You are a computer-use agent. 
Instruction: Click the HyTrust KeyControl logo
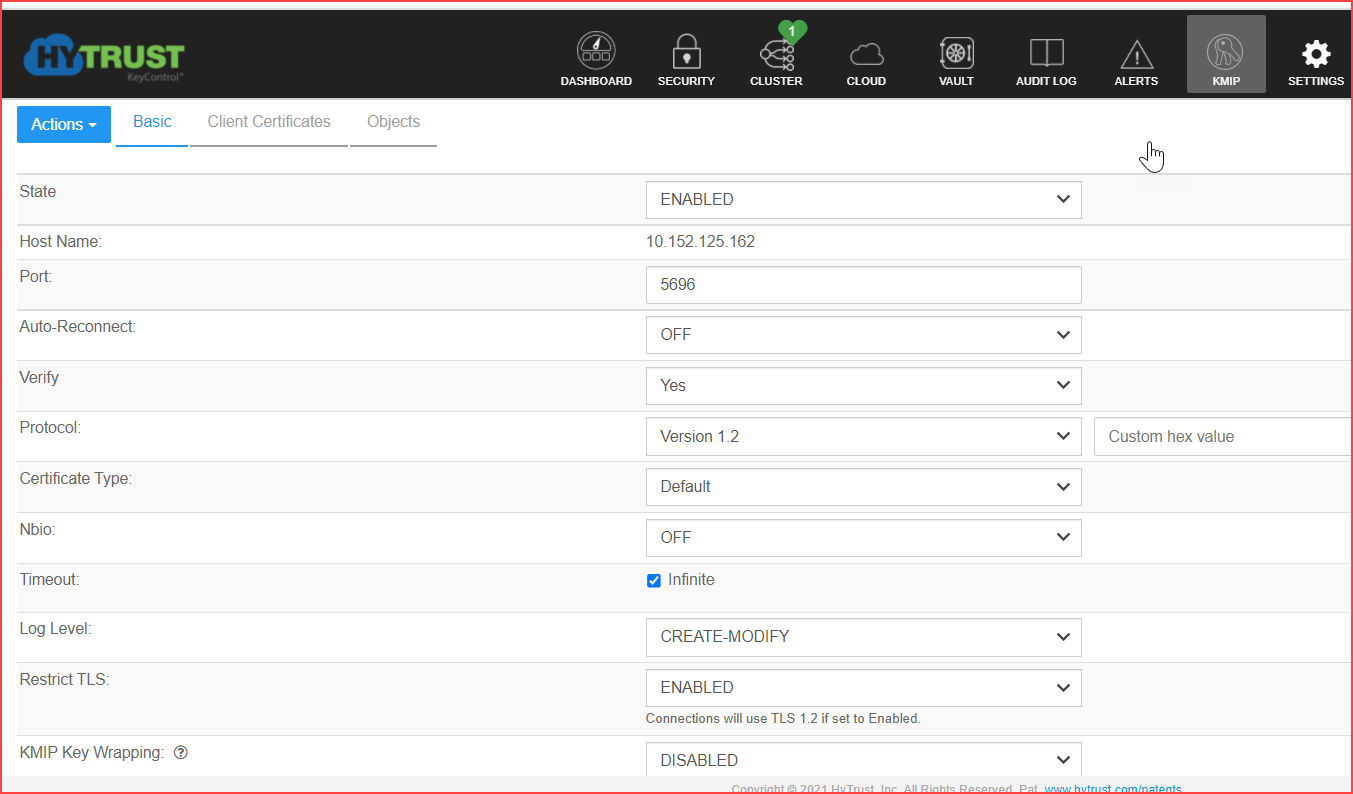103,58
